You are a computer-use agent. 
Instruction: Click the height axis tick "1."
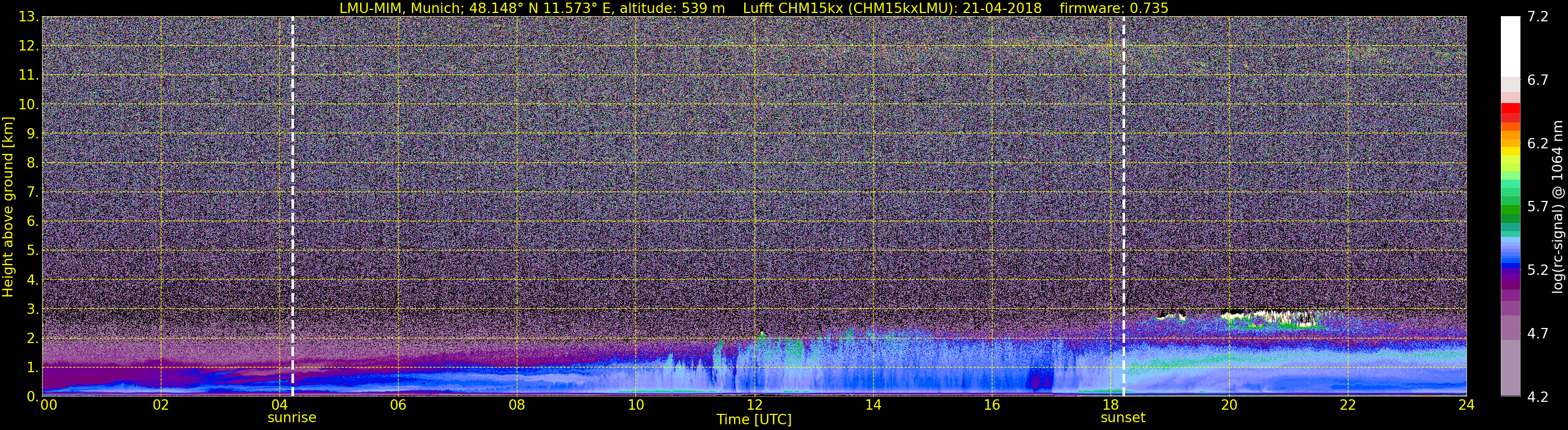point(32,367)
